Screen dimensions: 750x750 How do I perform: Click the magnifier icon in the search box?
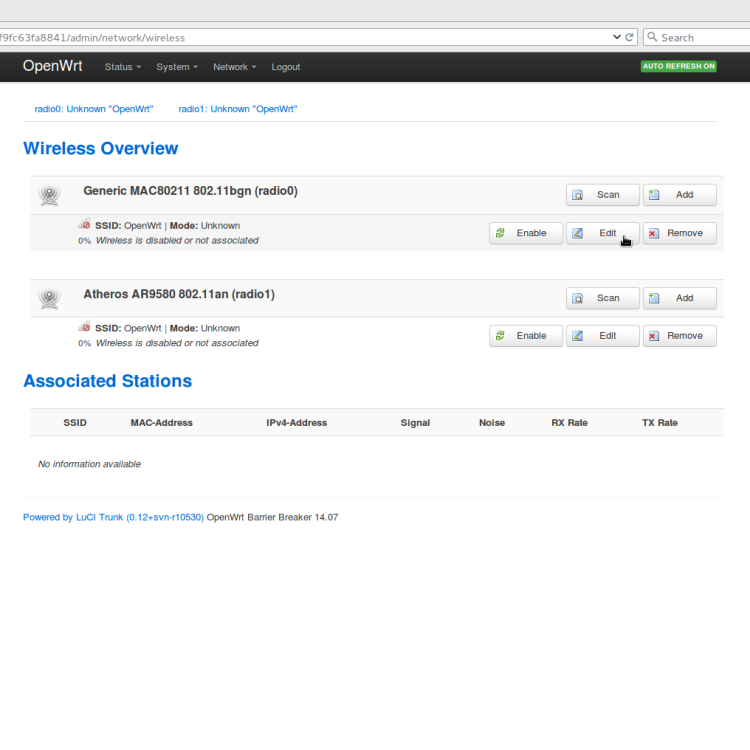(652, 37)
